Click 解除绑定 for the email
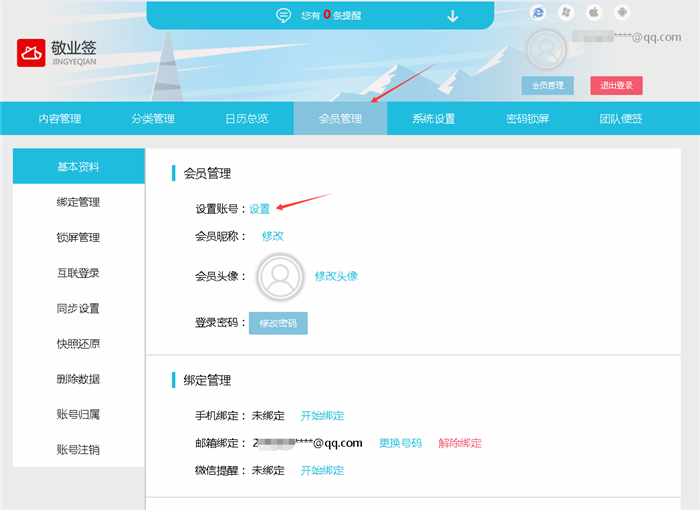 460,443
